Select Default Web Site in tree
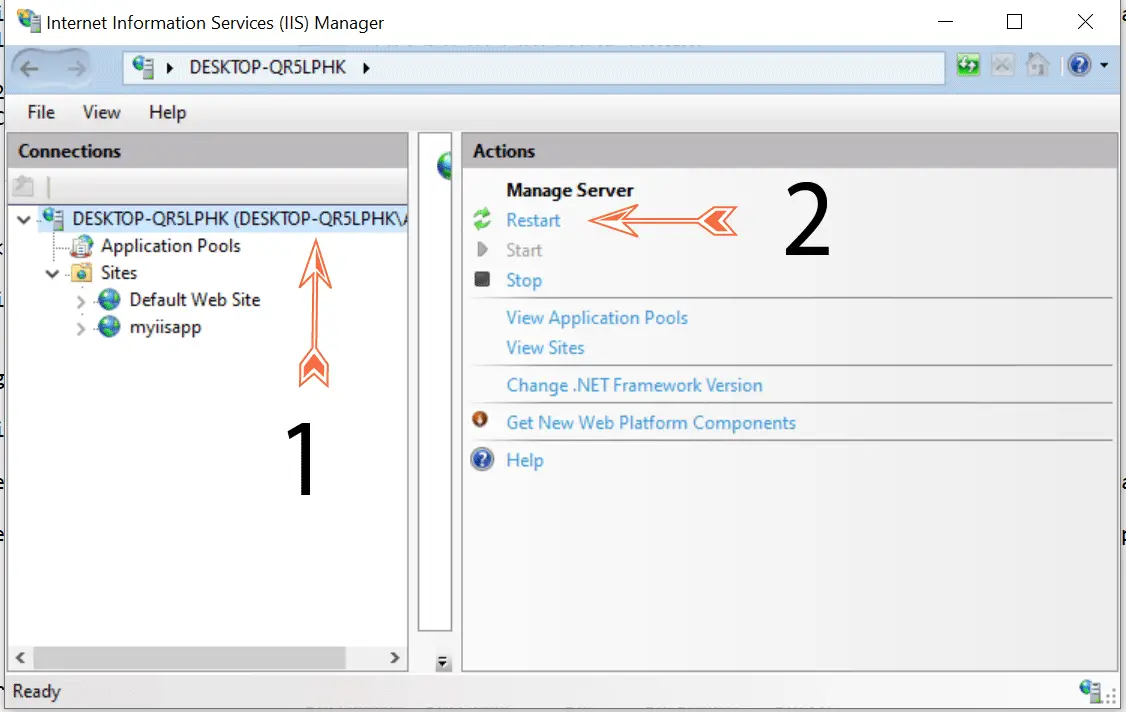The image size is (1126, 712). coord(195,300)
